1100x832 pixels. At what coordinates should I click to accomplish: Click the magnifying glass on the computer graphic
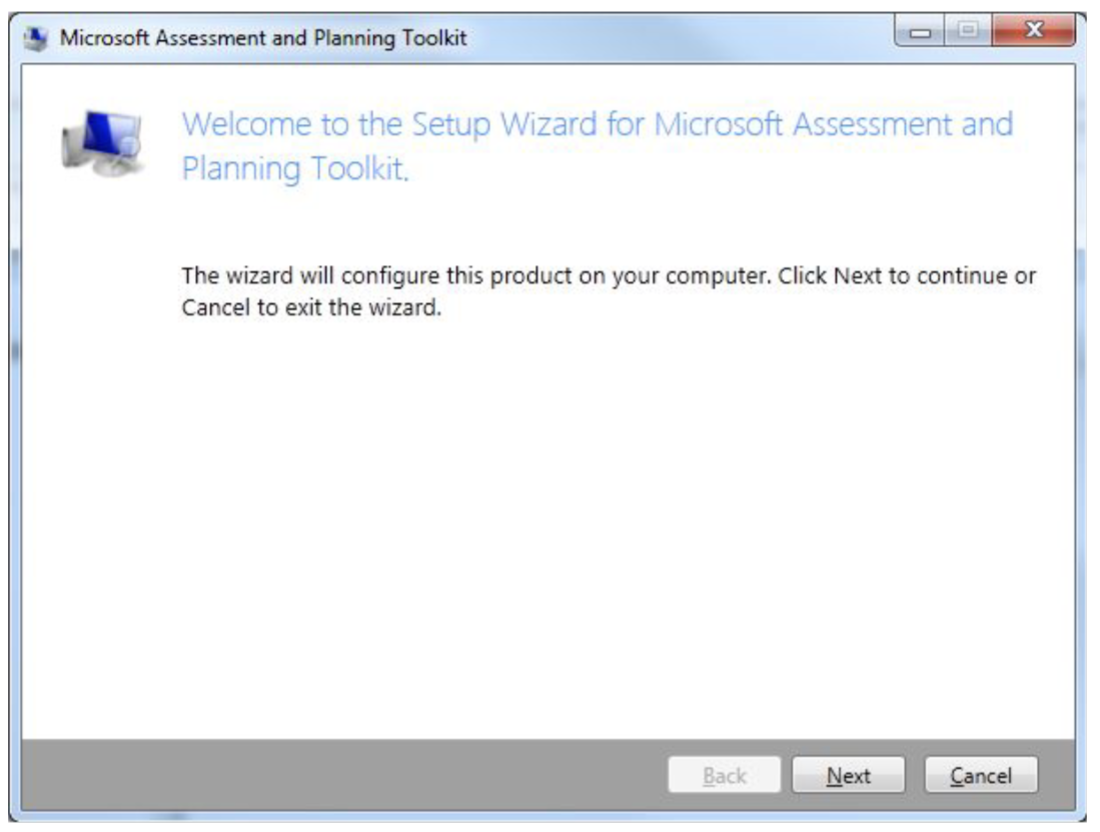(129, 146)
